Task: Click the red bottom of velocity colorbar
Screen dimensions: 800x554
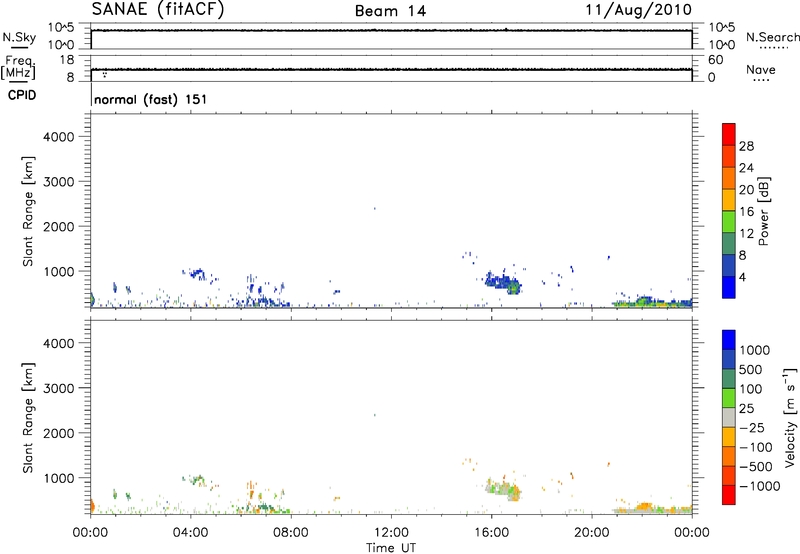Action: coord(729,495)
